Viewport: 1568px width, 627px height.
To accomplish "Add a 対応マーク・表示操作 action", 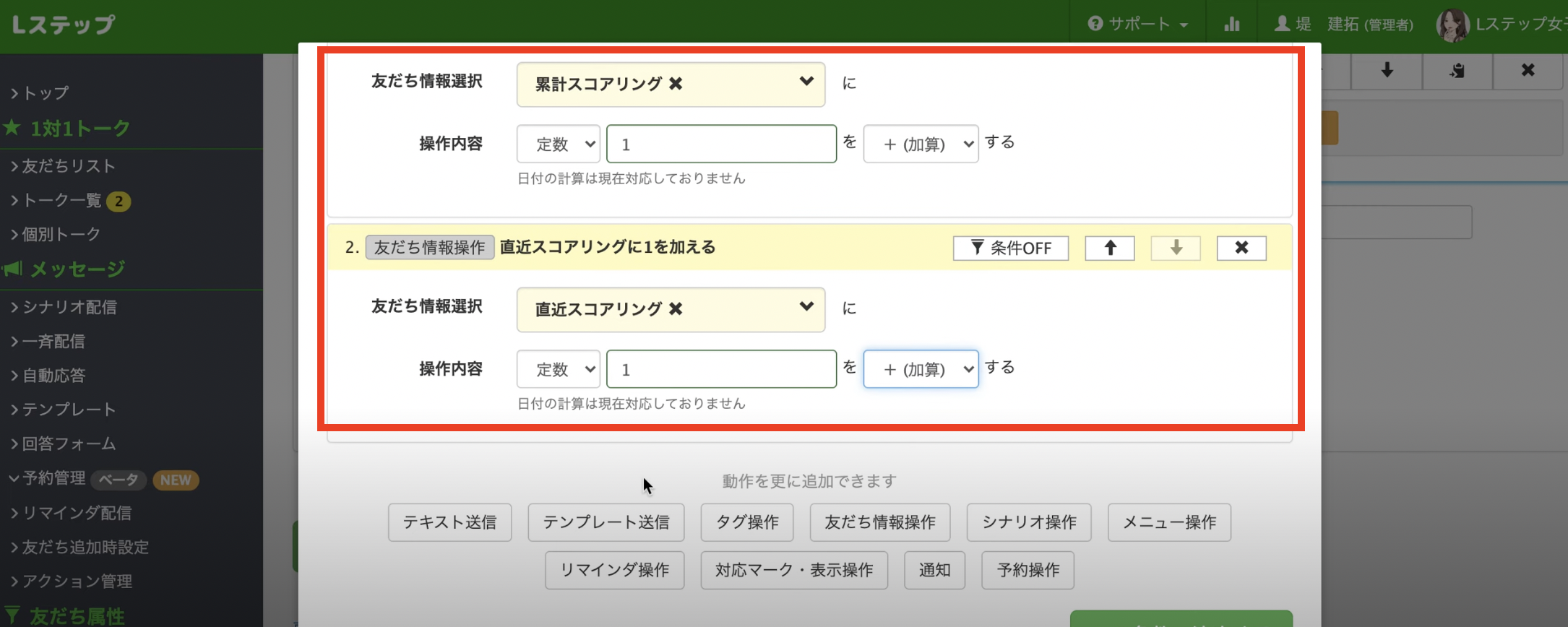I will point(794,570).
